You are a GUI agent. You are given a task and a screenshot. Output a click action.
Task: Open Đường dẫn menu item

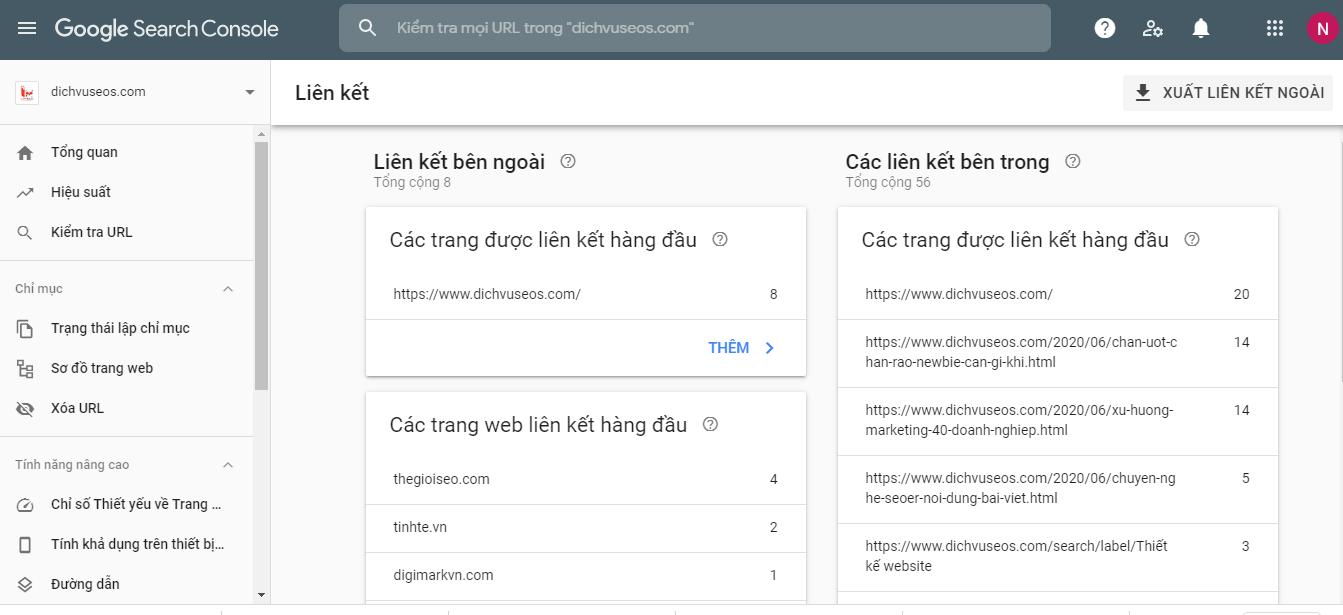[x=127, y=584]
